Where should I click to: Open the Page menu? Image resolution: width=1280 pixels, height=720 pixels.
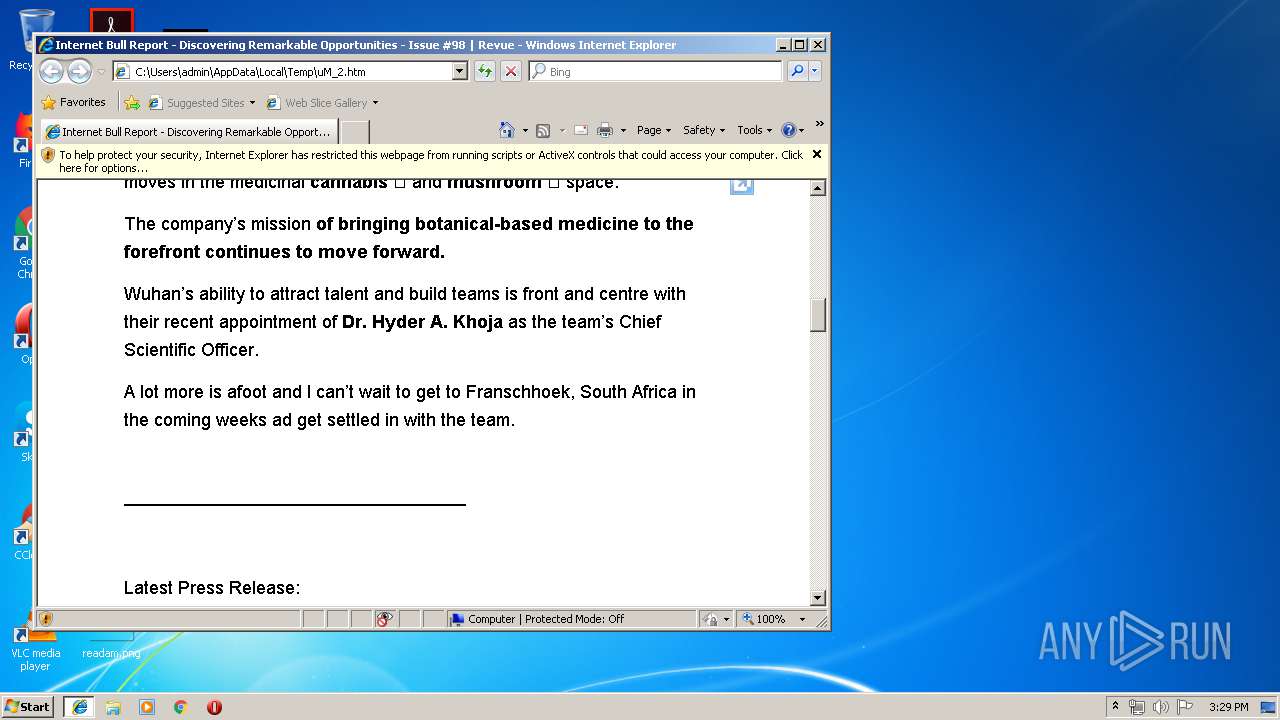point(654,130)
